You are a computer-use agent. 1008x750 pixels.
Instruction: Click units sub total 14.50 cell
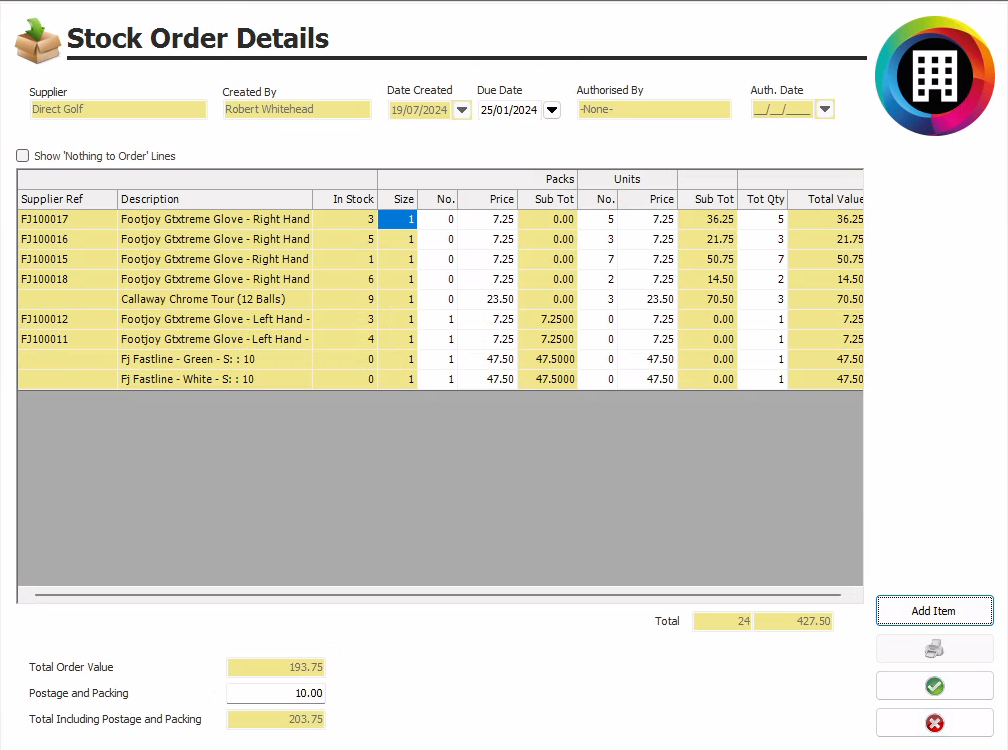pos(708,279)
